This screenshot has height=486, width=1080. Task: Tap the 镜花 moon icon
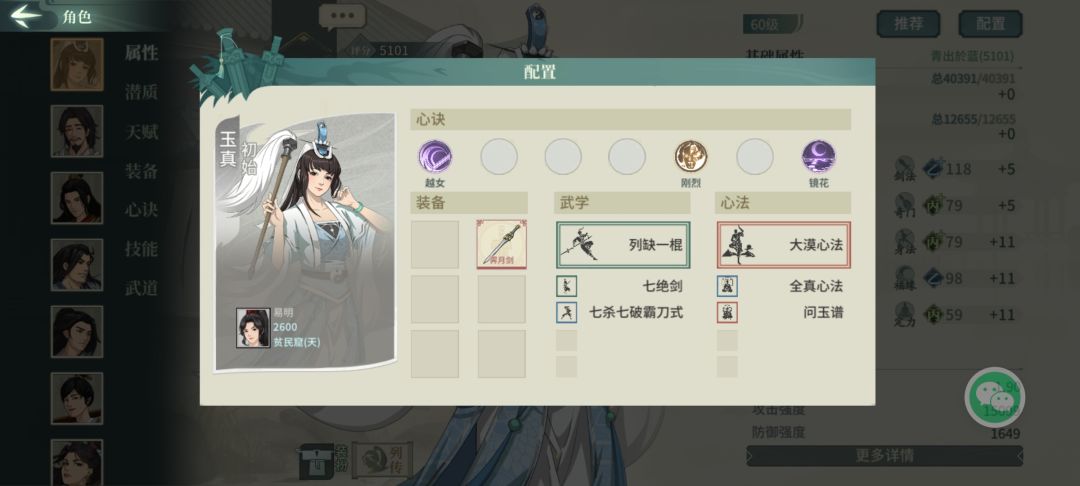[x=818, y=156]
